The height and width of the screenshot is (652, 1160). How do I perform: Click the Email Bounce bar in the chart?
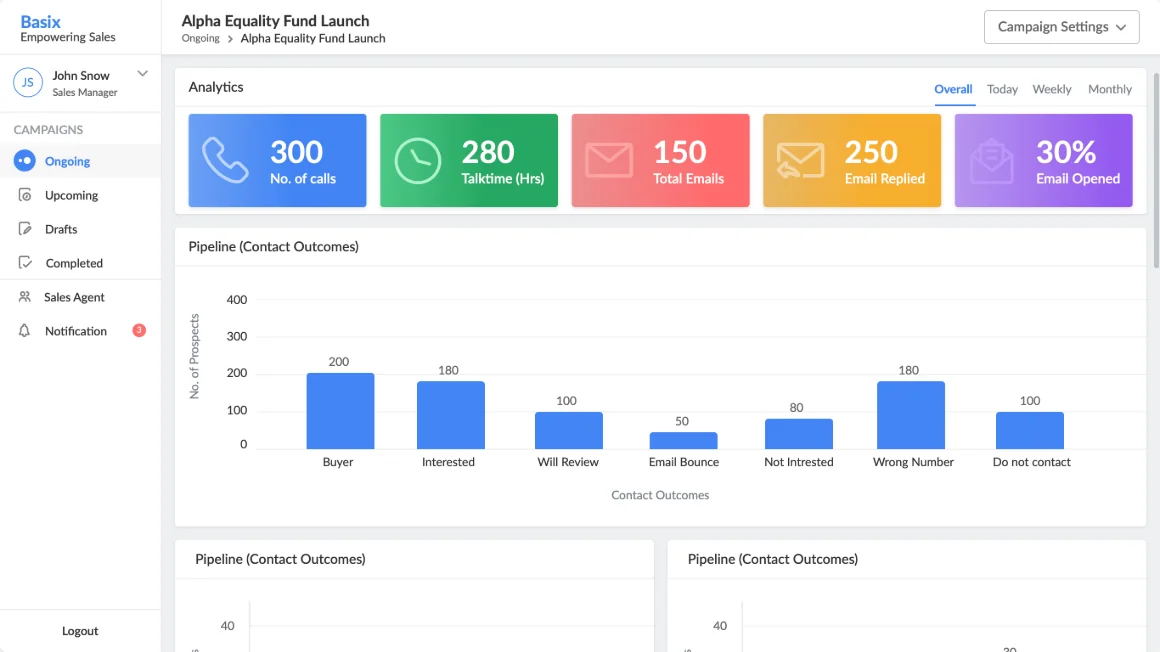[684, 440]
